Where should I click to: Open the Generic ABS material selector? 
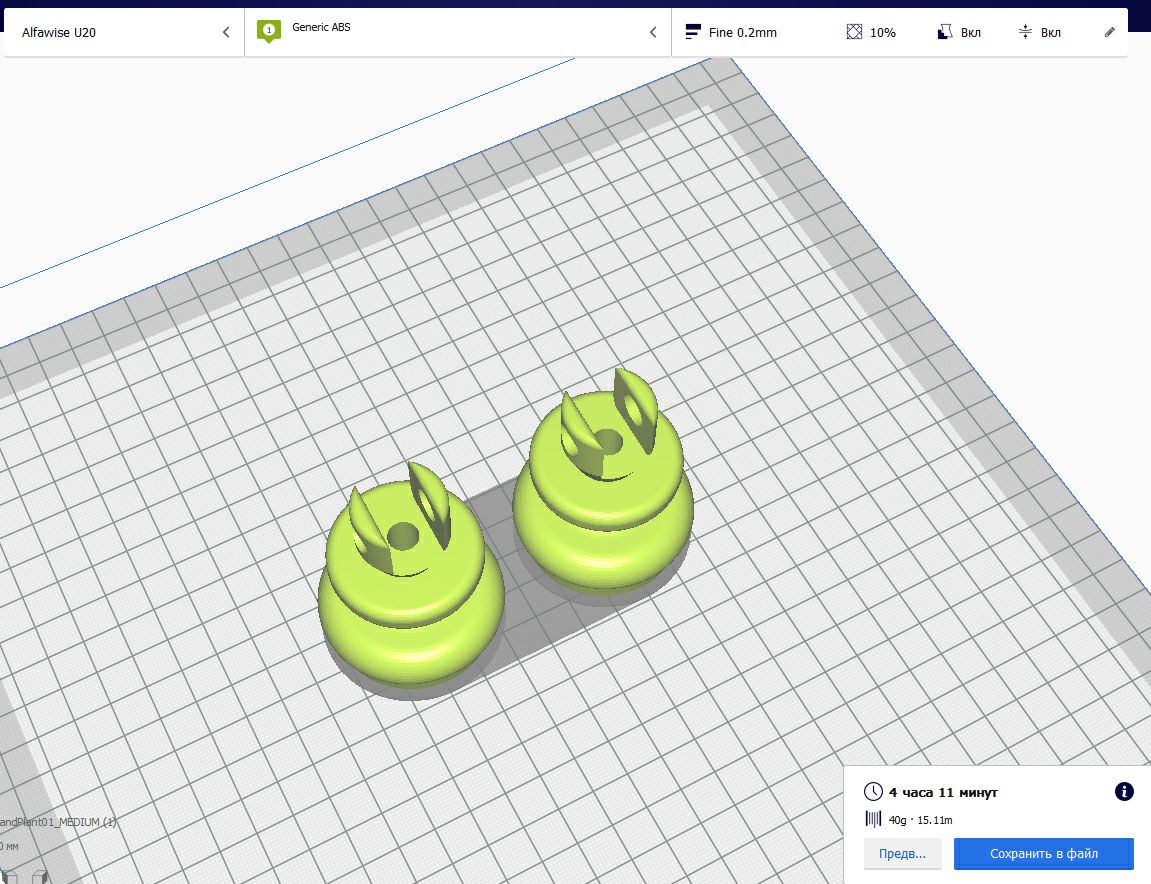(457, 32)
